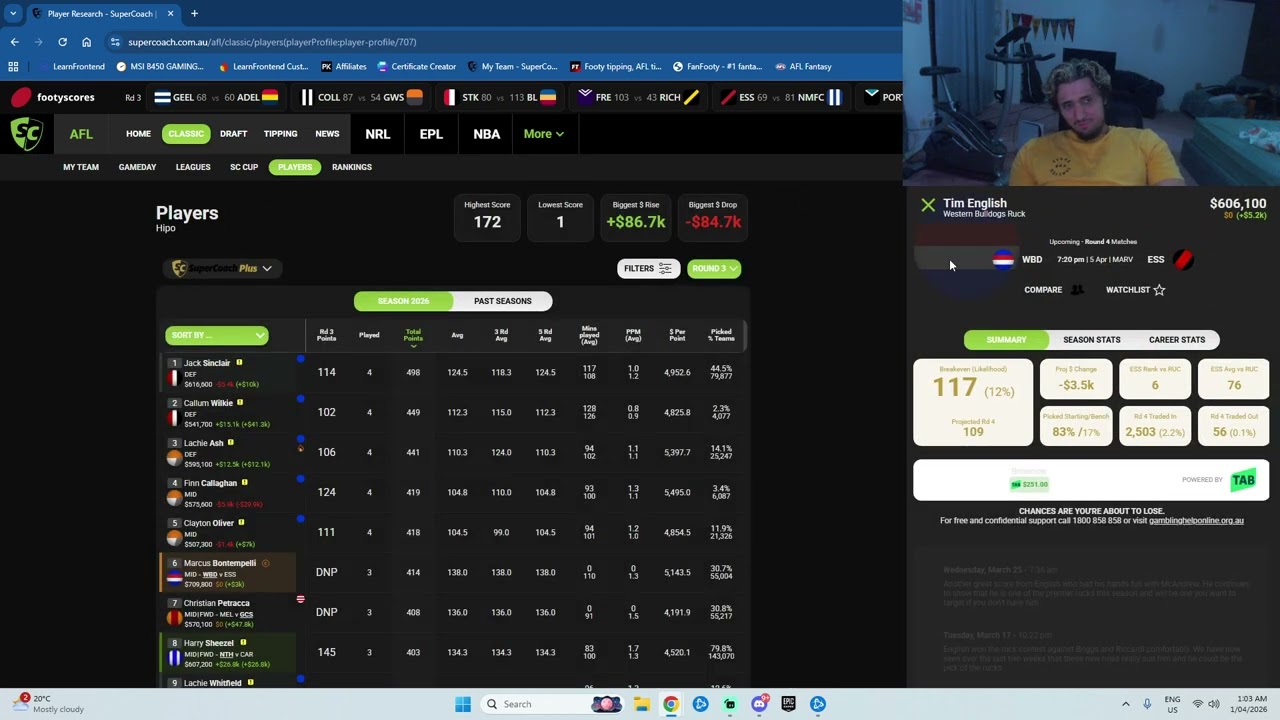The width and height of the screenshot is (1280, 720).
Task: Open the Tipping nav item
Action: click(280, 134)
